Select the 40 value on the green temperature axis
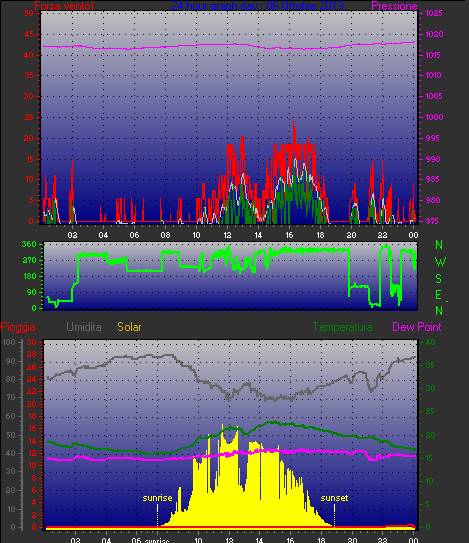469x543 pixels. pyautogui.click(x=430, y=342)
